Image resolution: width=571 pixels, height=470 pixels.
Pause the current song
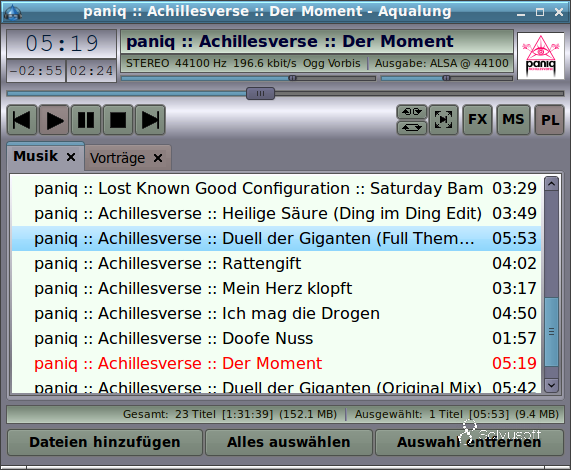point(86,120)
